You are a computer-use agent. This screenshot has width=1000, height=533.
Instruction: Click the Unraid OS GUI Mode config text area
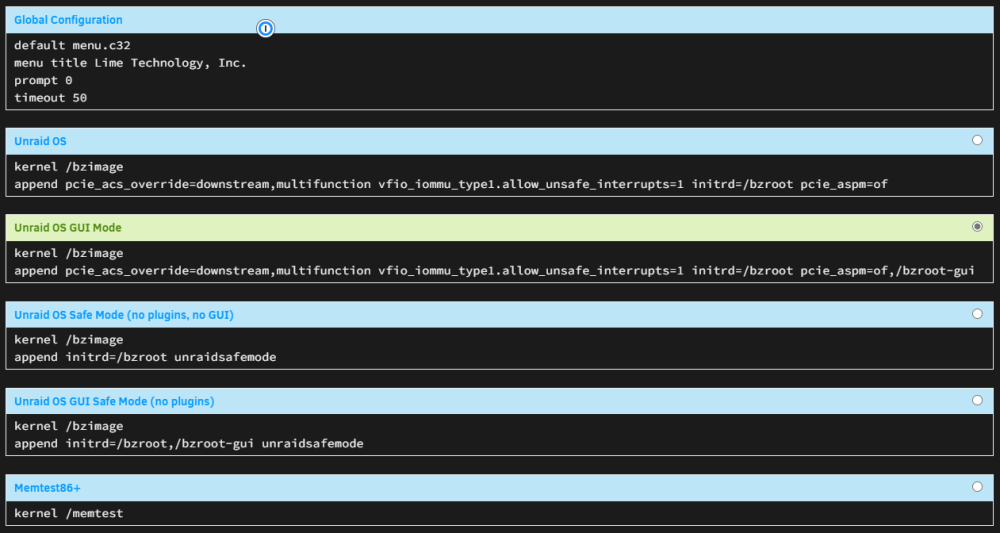point(499,262)
